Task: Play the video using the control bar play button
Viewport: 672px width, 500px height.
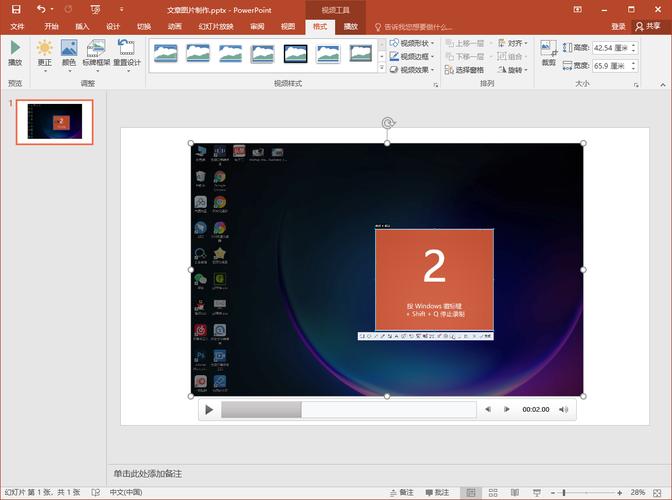Action: (x=209, y=410)
